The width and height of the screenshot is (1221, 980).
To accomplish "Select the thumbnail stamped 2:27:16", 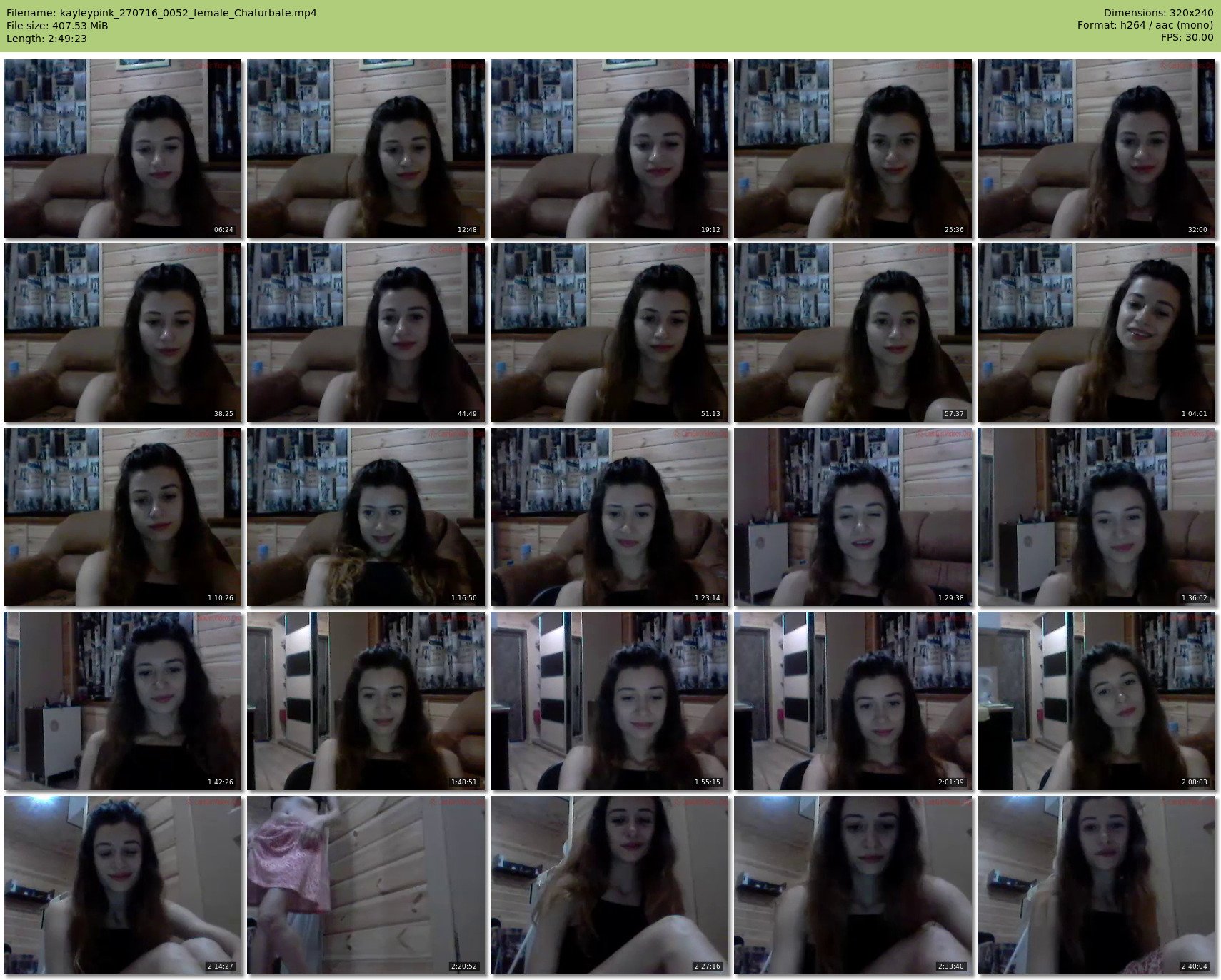I will (x=610, y=885).
